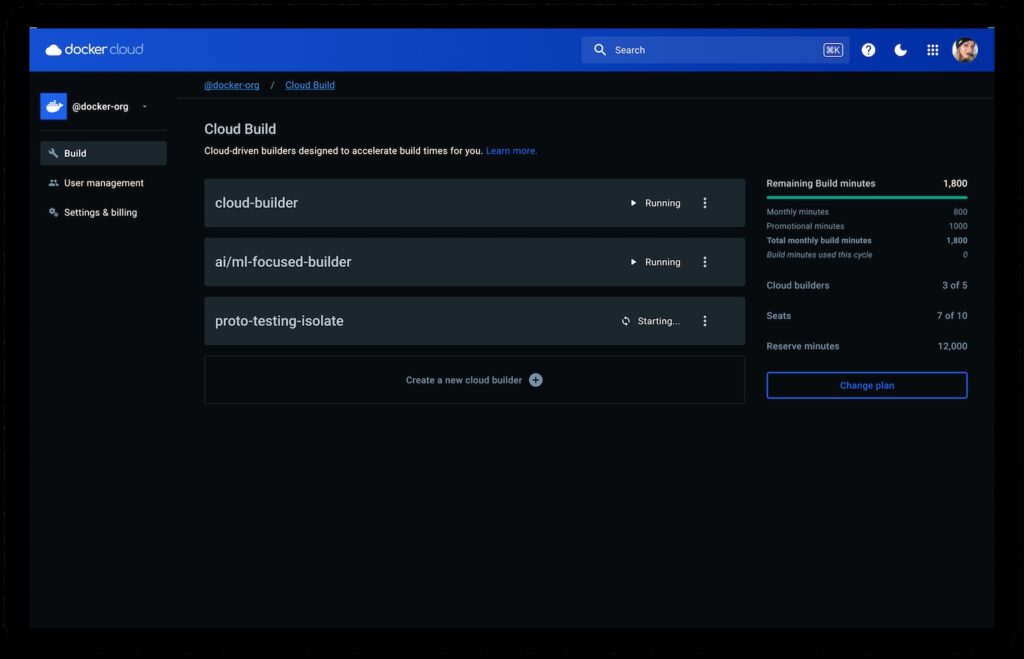
Task: Click the Remaining Build minutes progress bar
Action: point(867,197)
